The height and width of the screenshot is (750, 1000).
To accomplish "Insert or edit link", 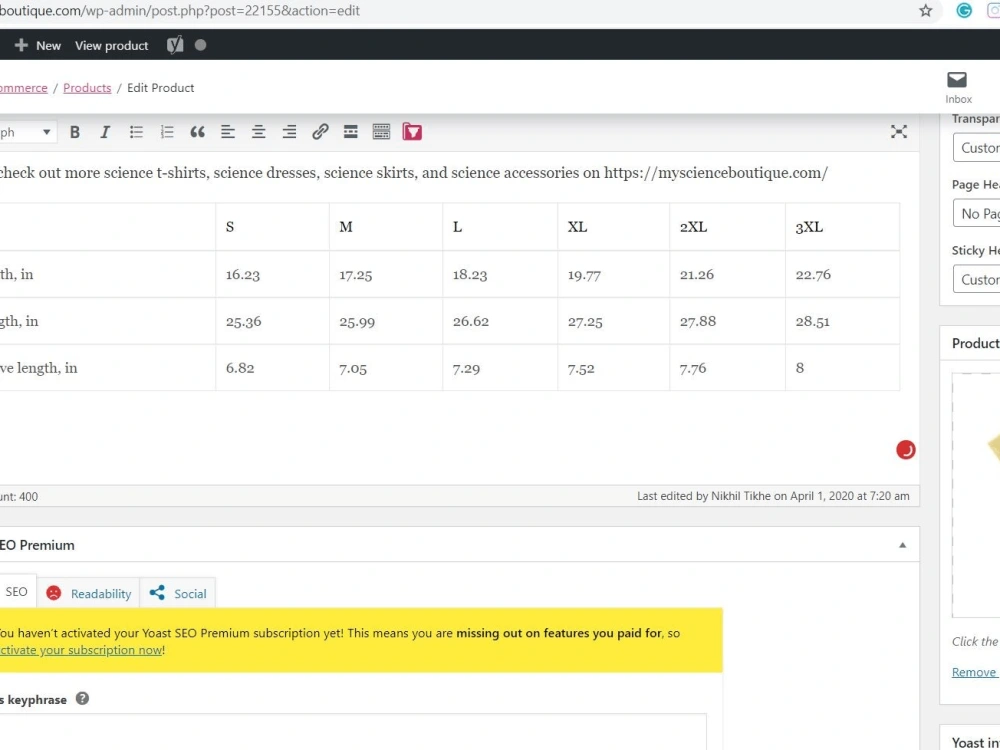I will tap(320, 132).
